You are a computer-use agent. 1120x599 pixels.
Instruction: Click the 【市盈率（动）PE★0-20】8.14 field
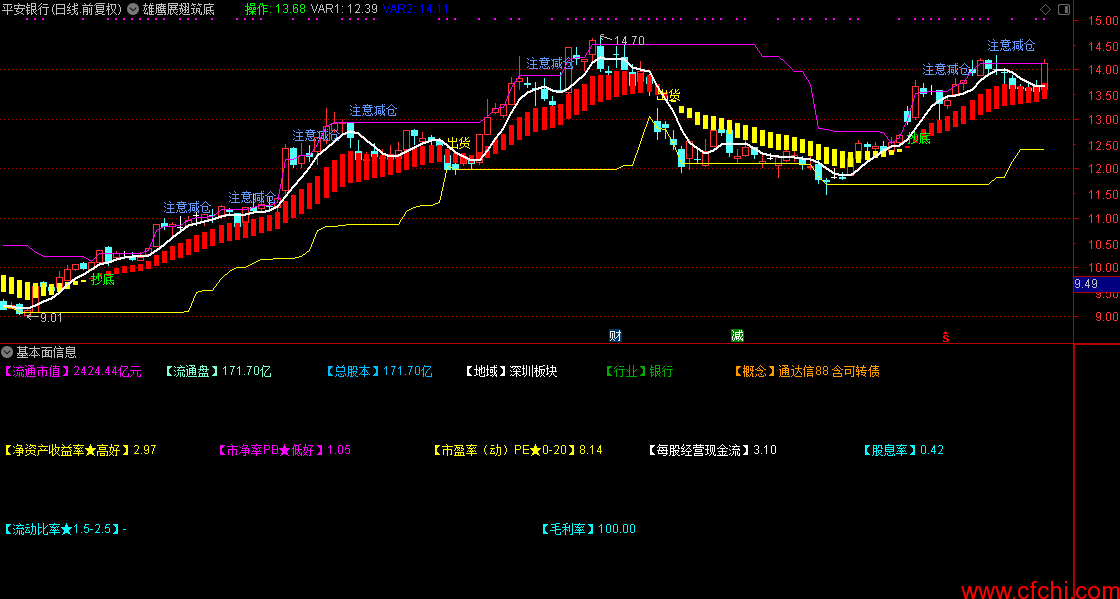517,450
